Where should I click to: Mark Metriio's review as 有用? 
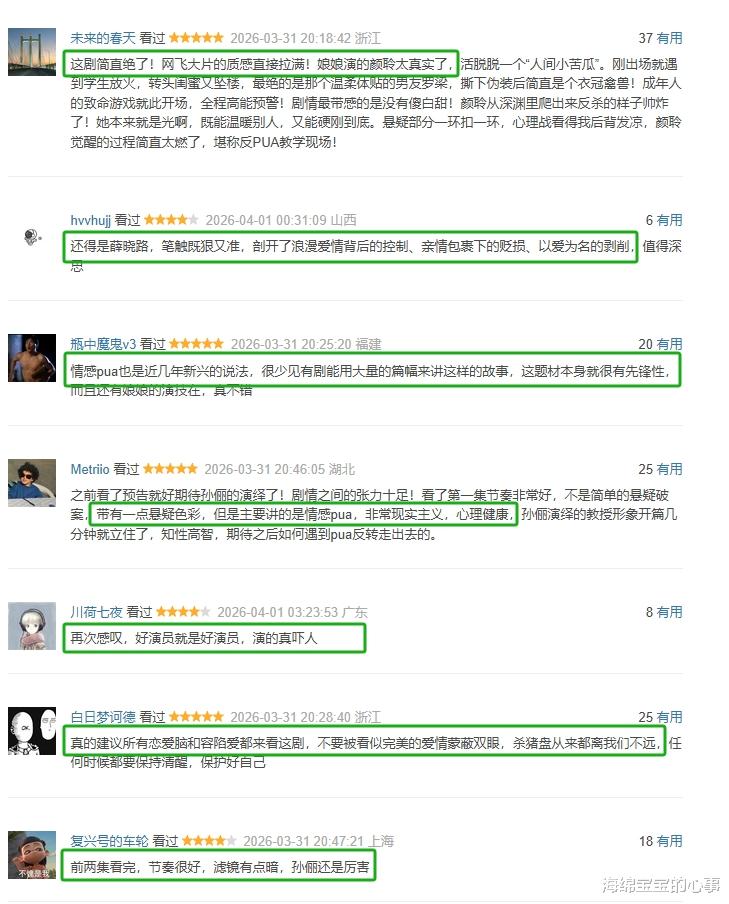tap(670, 469)
